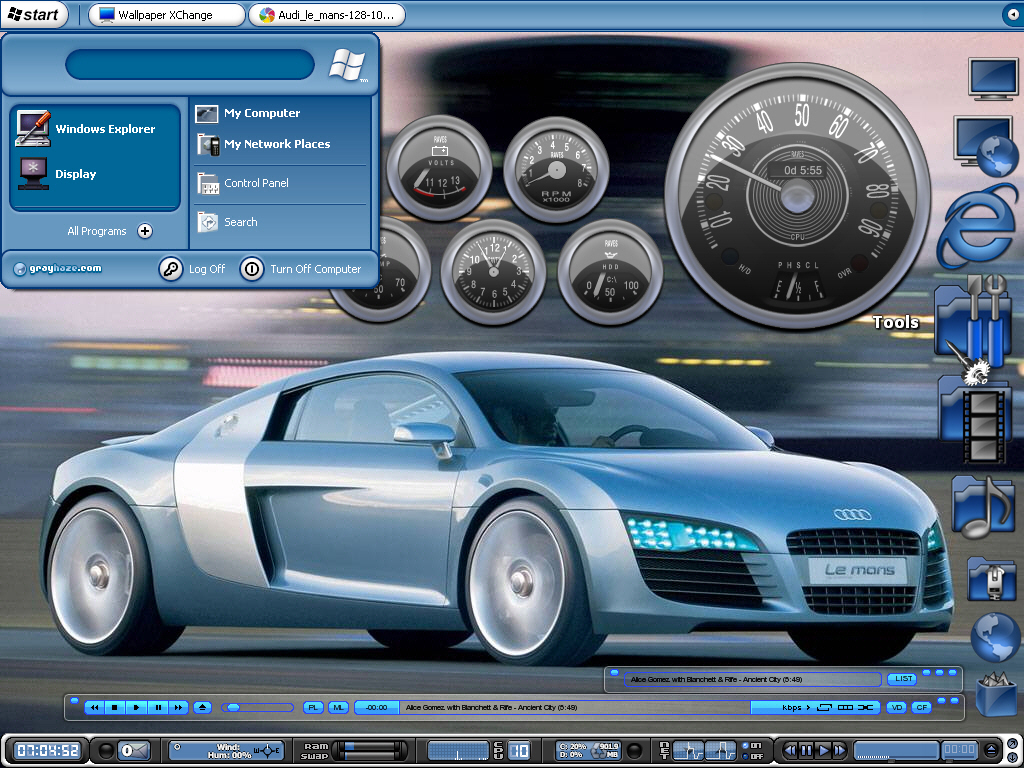Click the email envelope icon in the bottom bar

pyautogui.click(x=134, y=750)
